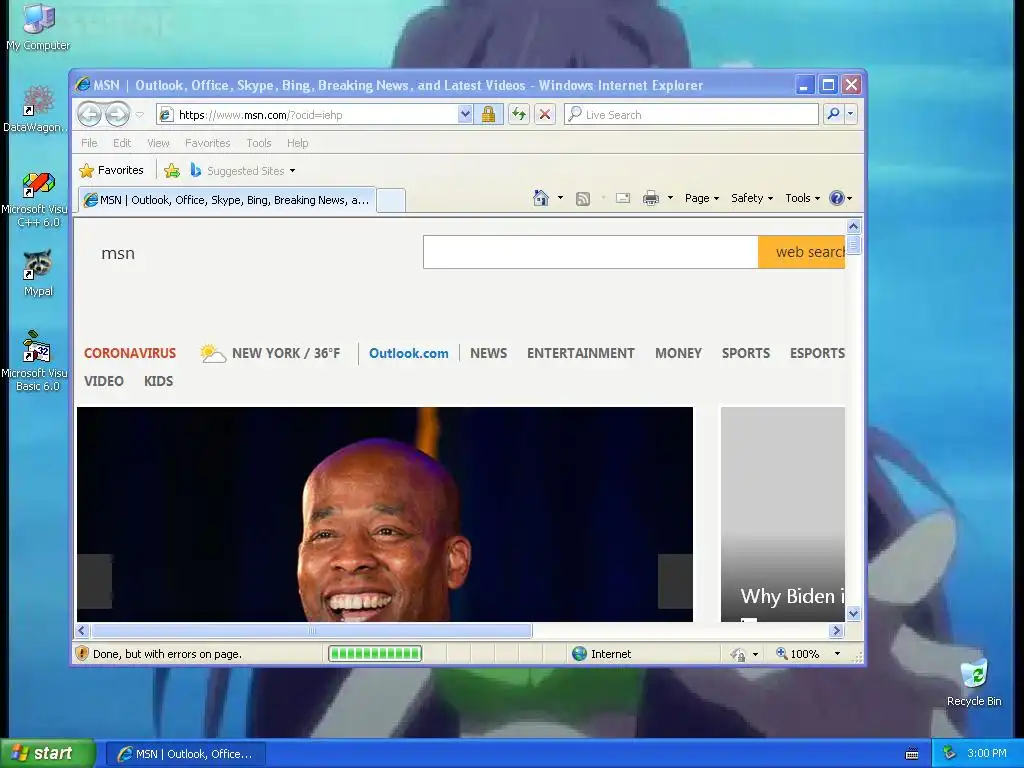The width and height of the screenshot is (1024, 768).
Task: Click the error warning shield icon in status bar
Action: (82, 654)
